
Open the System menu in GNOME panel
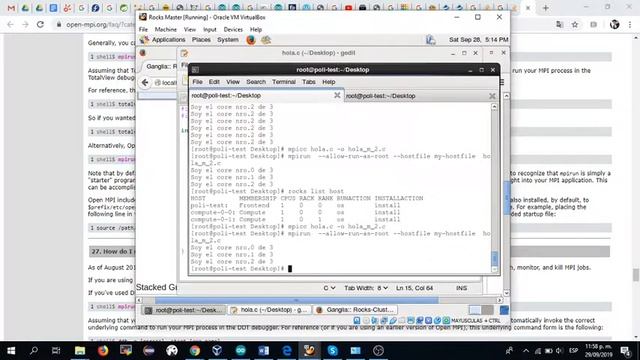(x=228, y=40)
